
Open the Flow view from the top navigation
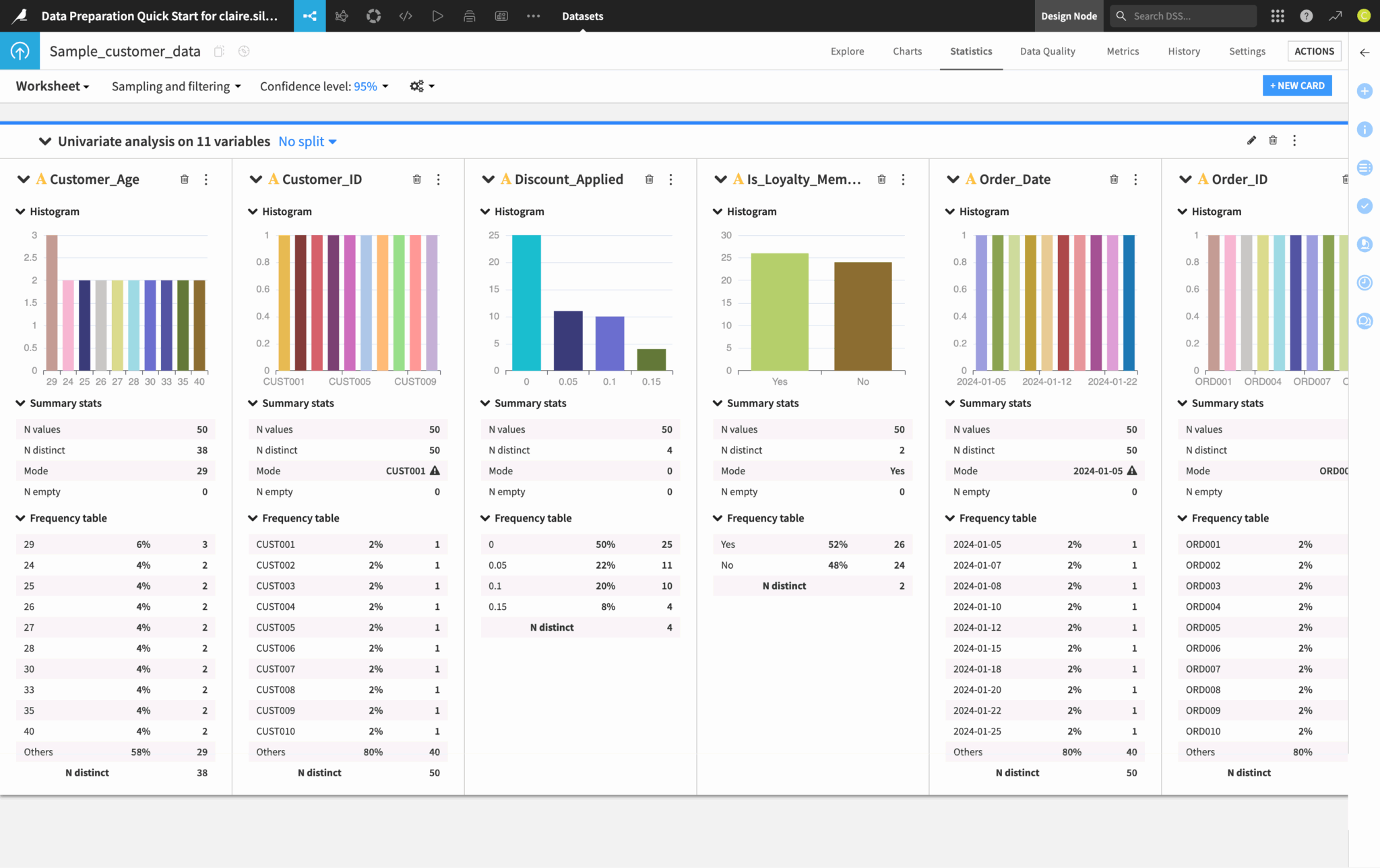pyautogui.click(x=309, y=15)
